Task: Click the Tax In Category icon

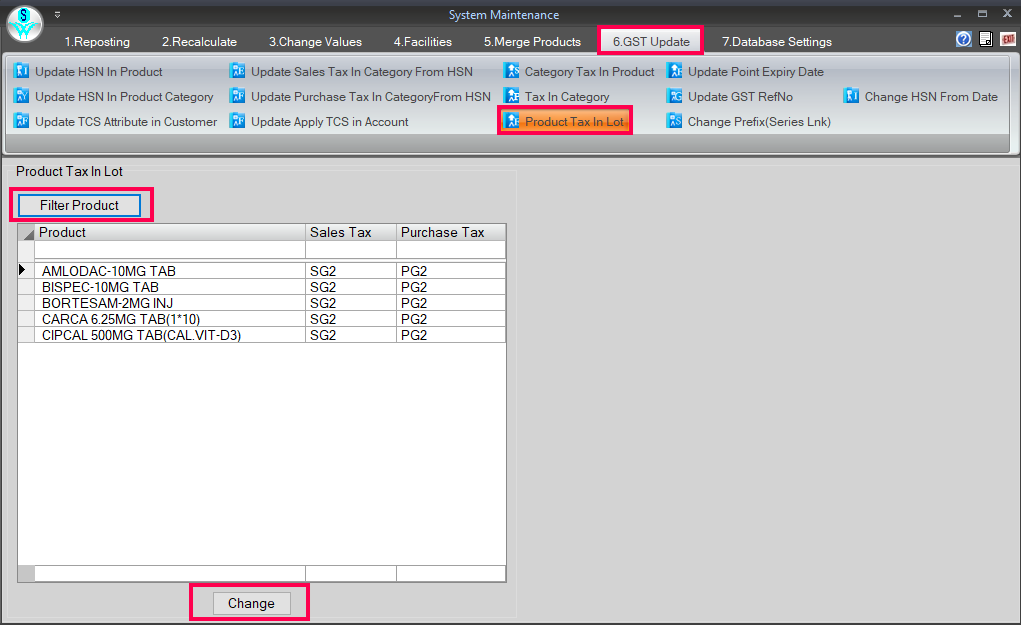Action: point(512,96)
